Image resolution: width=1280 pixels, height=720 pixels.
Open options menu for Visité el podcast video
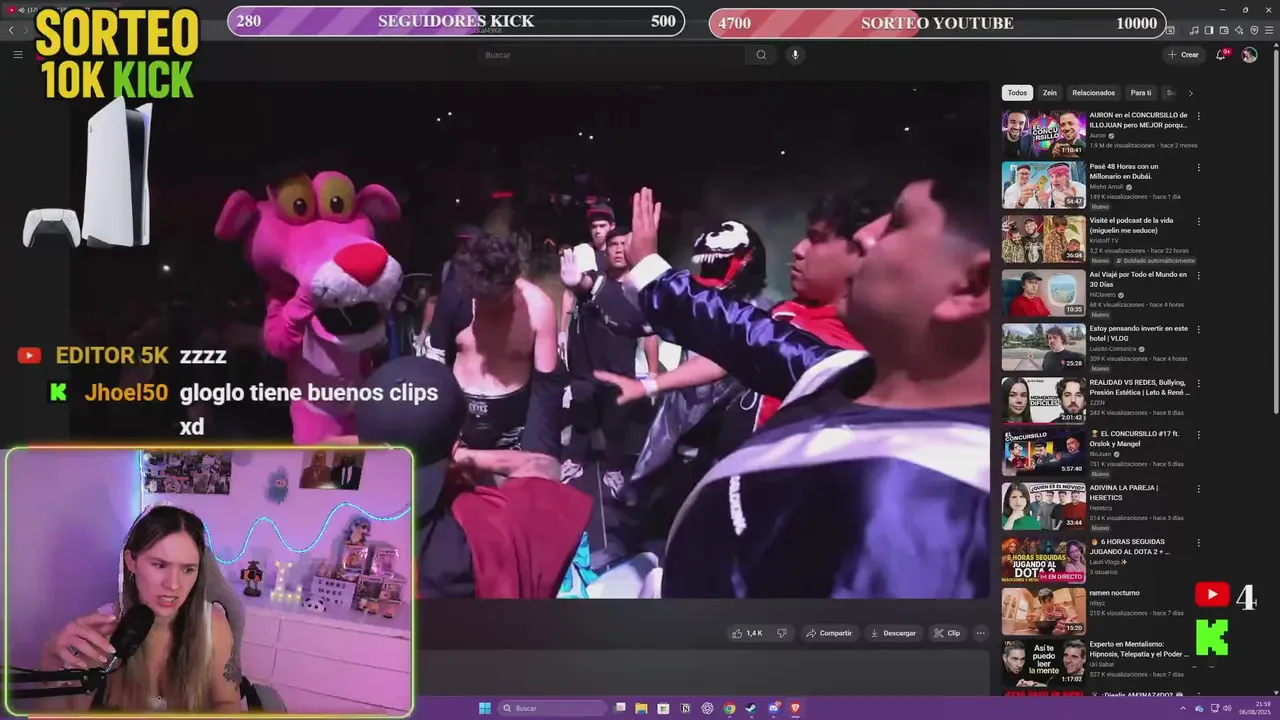point(1198,221)
